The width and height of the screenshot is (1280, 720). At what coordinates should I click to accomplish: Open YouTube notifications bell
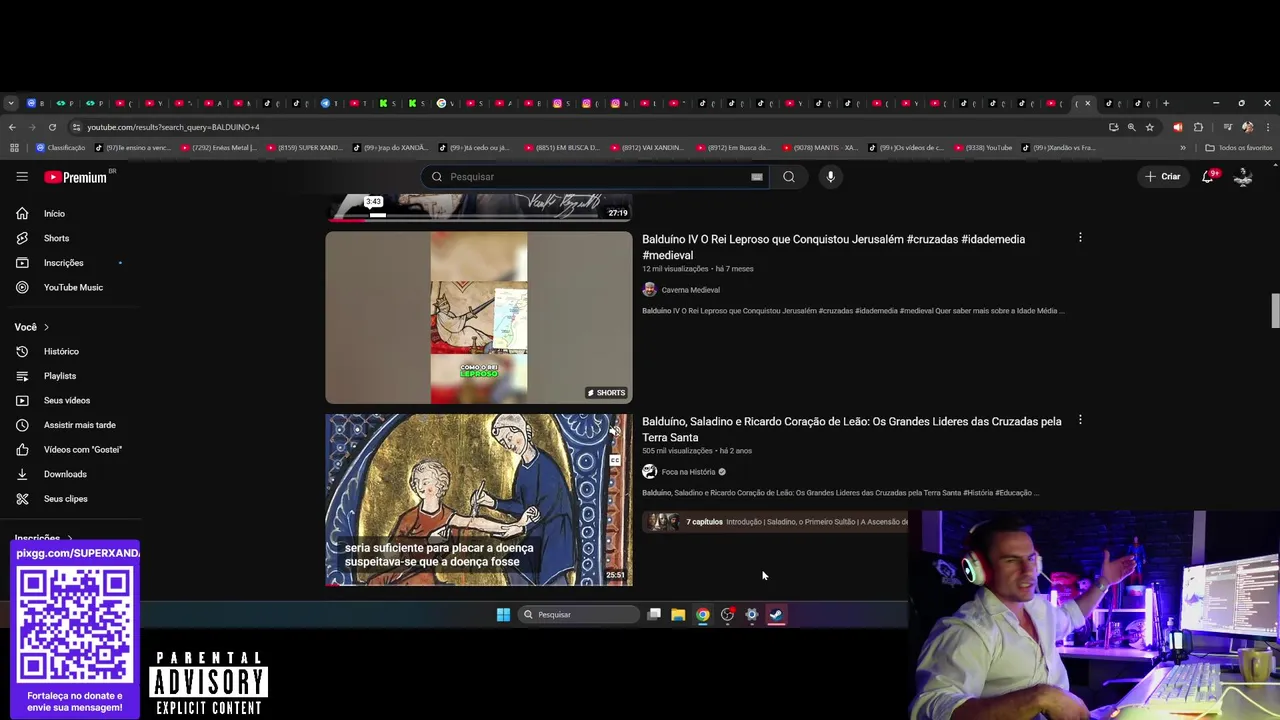click(x=1209, y=176)
